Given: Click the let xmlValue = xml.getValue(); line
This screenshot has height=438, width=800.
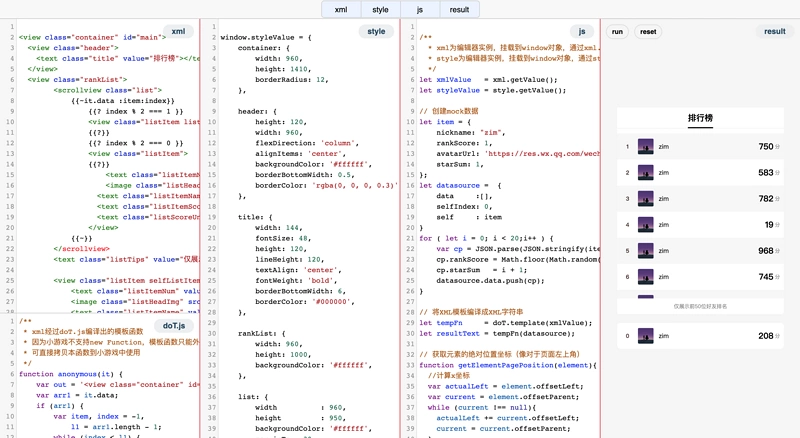Looking at the screenshot, I should [488, 80].
